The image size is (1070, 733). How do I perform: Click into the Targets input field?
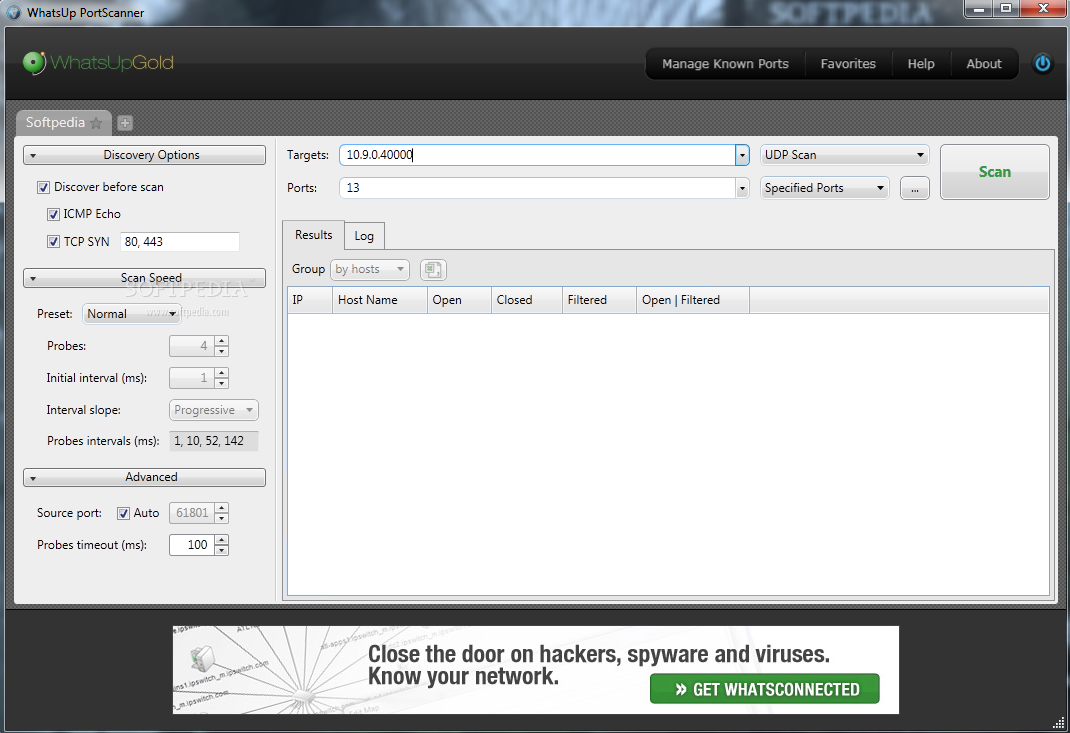537,155
